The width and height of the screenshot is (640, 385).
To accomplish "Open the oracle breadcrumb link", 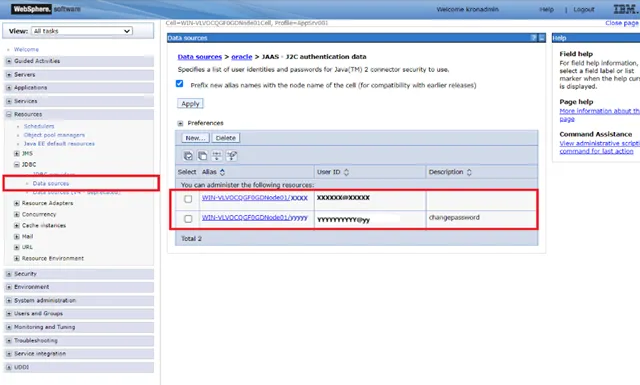I will 242,57.
